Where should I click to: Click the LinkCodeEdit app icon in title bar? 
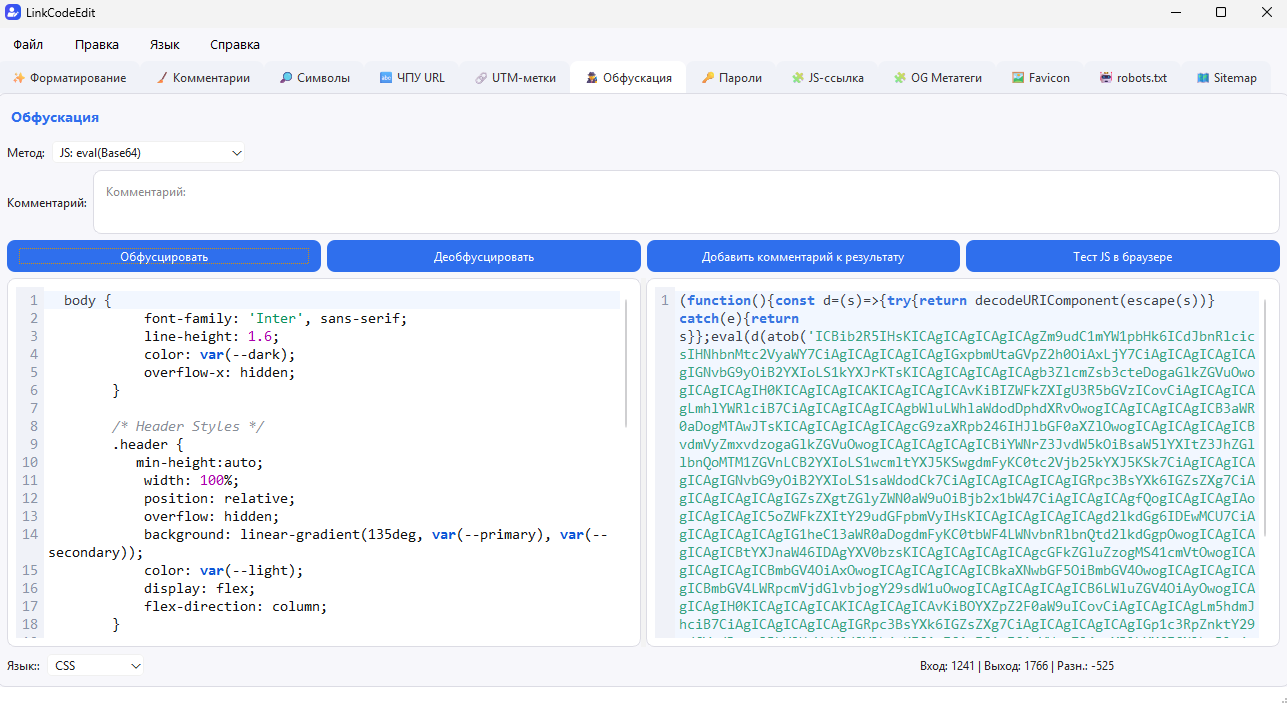(x=13, y=12)
